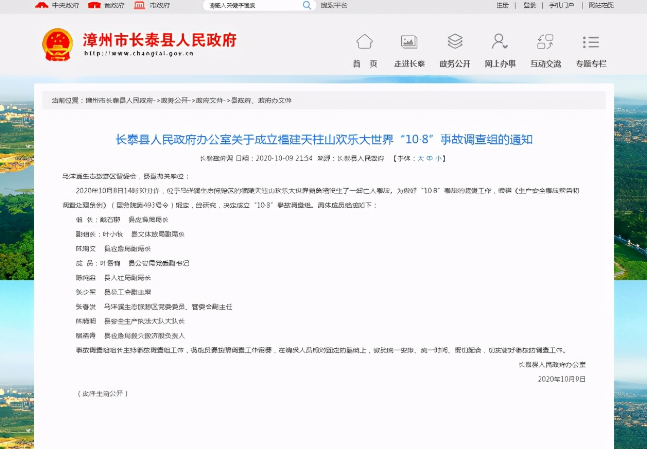This screenshot has width=647, height=449.
Task: Click the 注册 link at top right
Action: (502, 5)
